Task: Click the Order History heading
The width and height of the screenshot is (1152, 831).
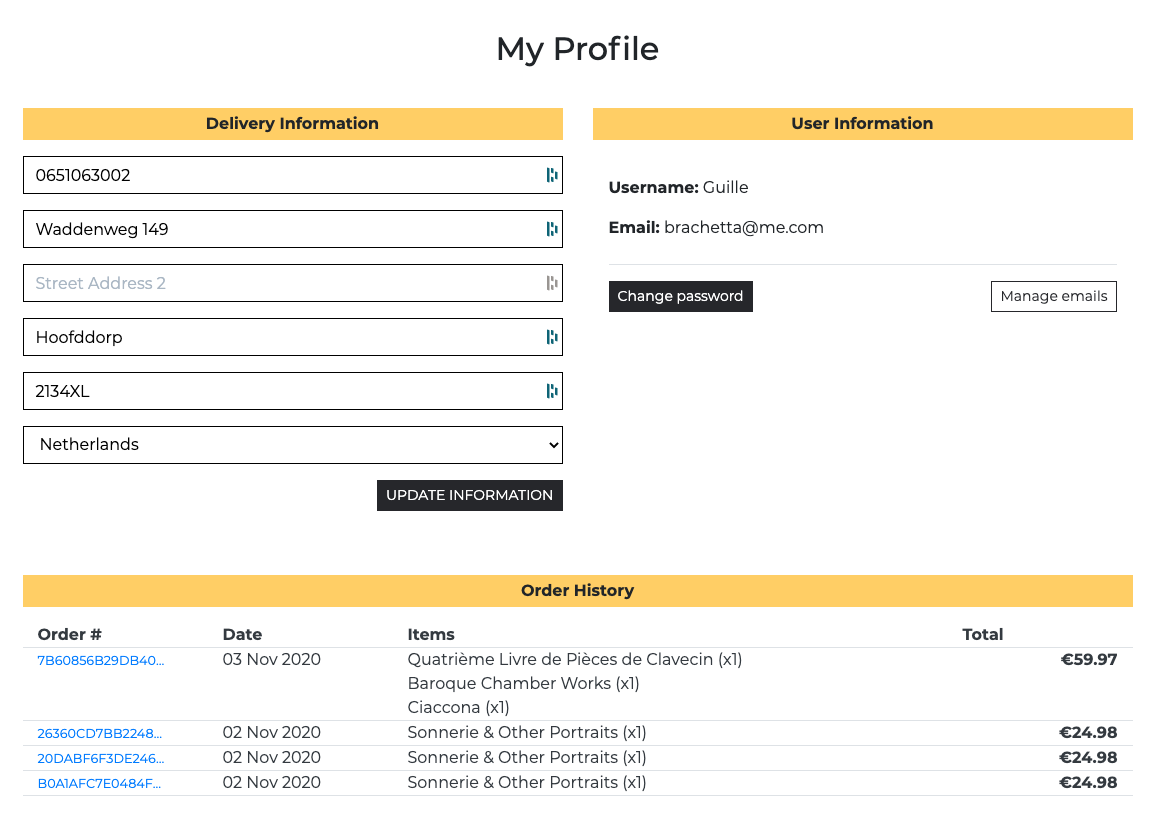Action: (x=577, y=590)
